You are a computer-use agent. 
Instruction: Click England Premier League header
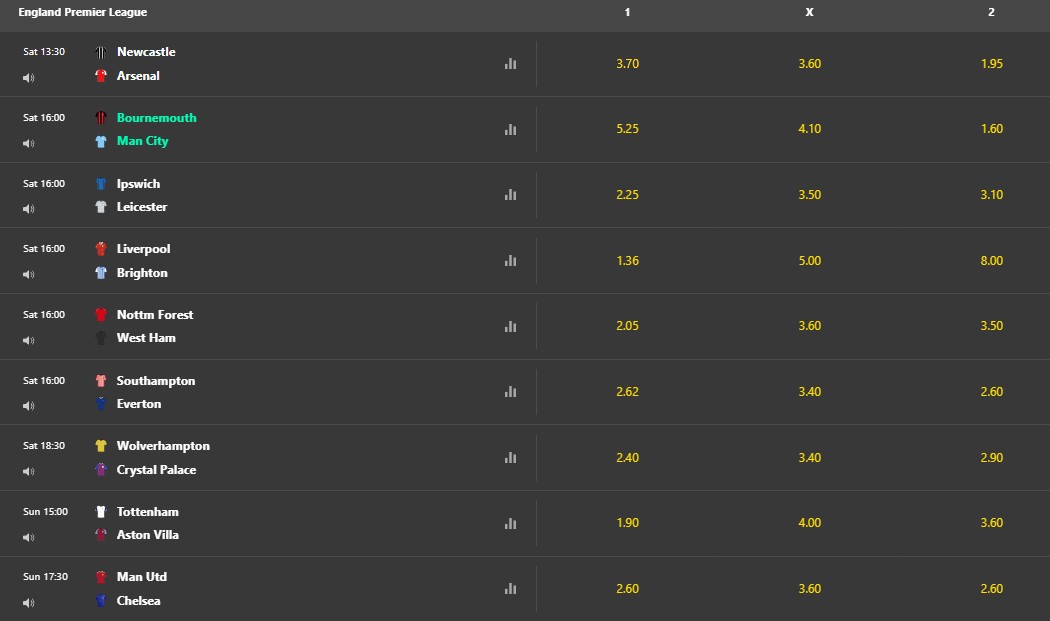[82, 12]
